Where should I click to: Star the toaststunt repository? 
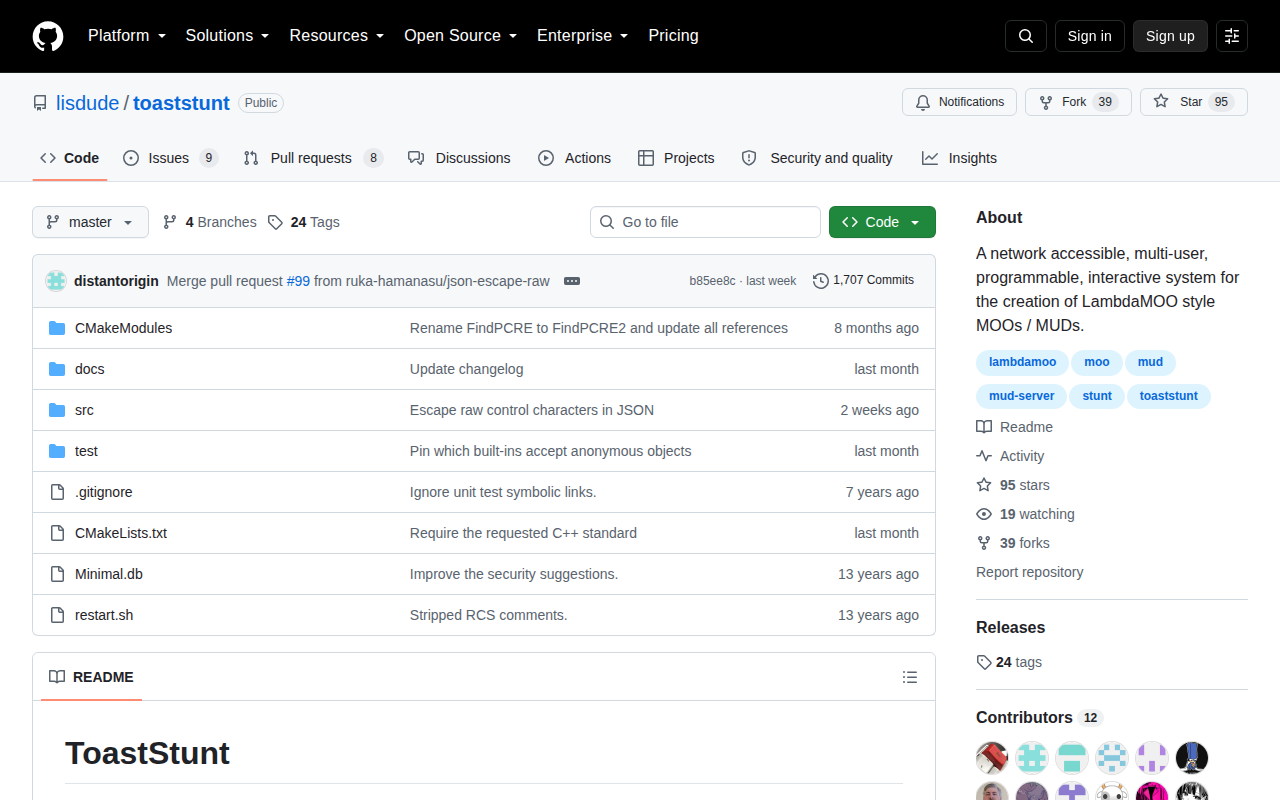[1194, 102]
